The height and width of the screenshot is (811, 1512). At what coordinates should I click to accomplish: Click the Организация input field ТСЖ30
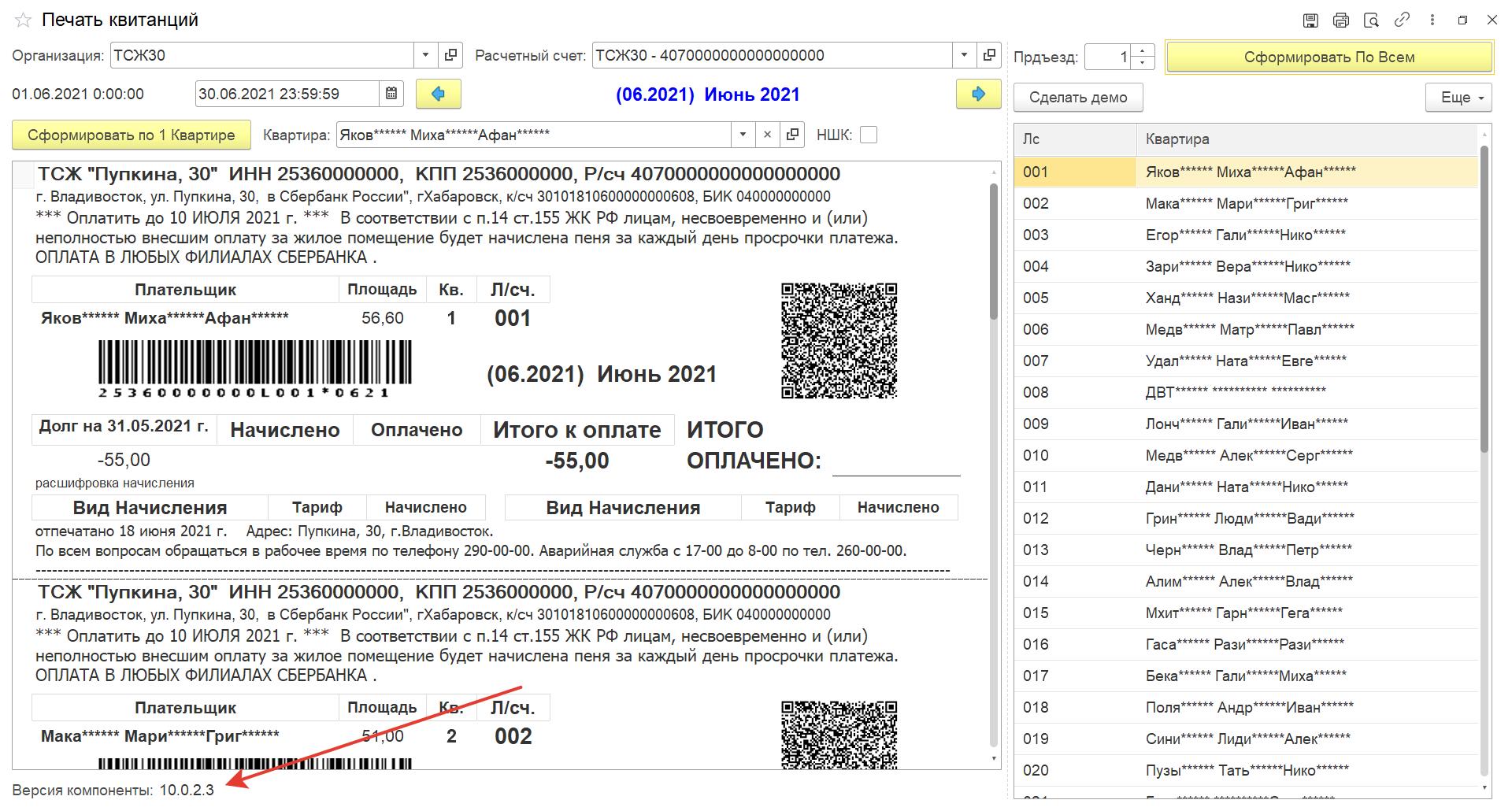pos(262,55)
